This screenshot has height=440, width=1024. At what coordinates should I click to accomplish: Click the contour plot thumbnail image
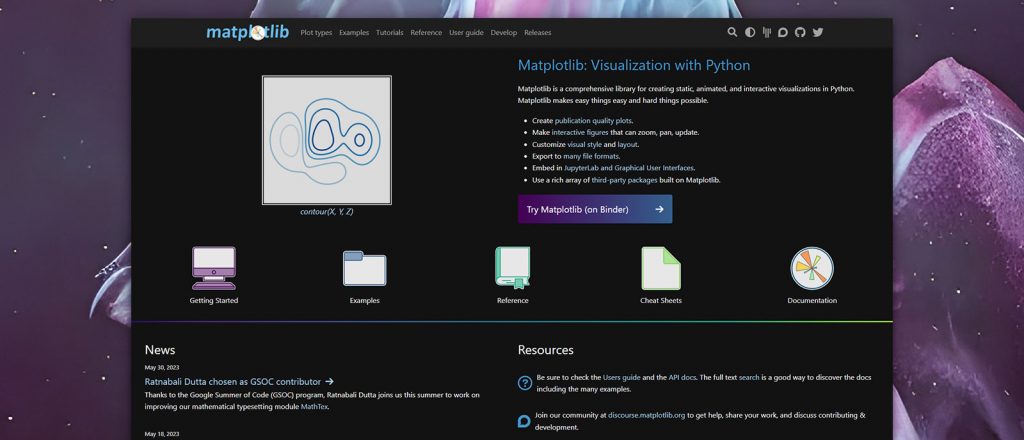tap(327, 140)
